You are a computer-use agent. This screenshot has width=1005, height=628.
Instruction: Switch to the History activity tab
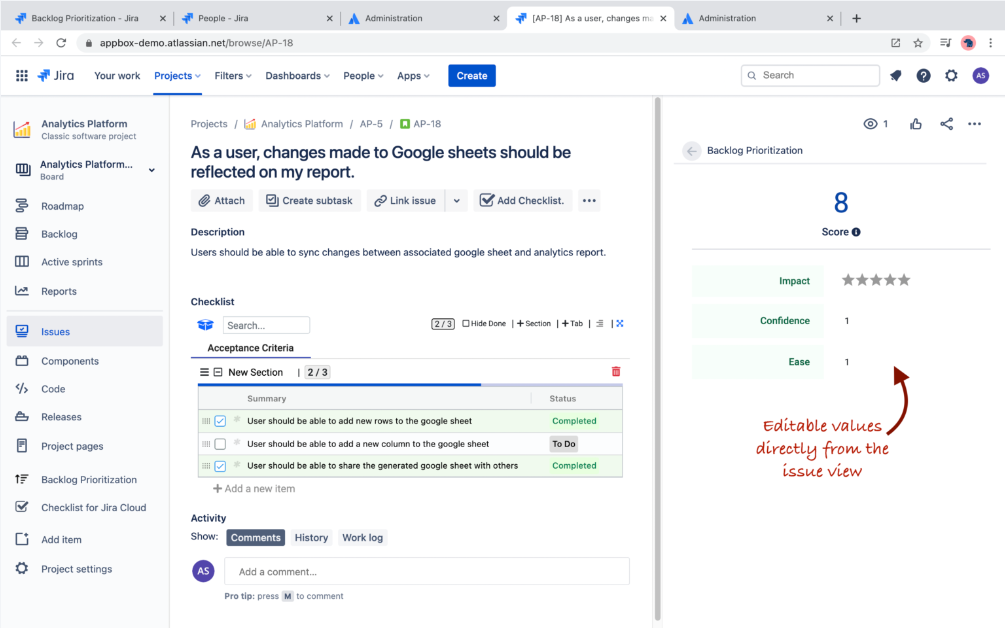[311, 538]
